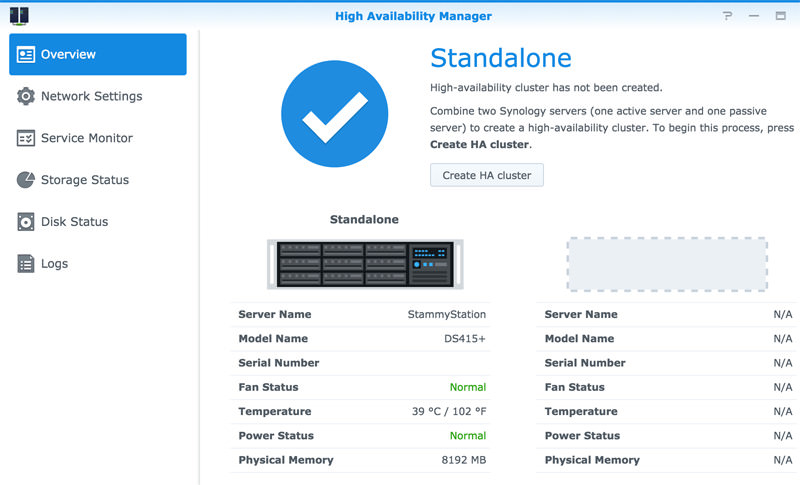
Task: Click the 8192 MB physical memory value
Action: 464,460
